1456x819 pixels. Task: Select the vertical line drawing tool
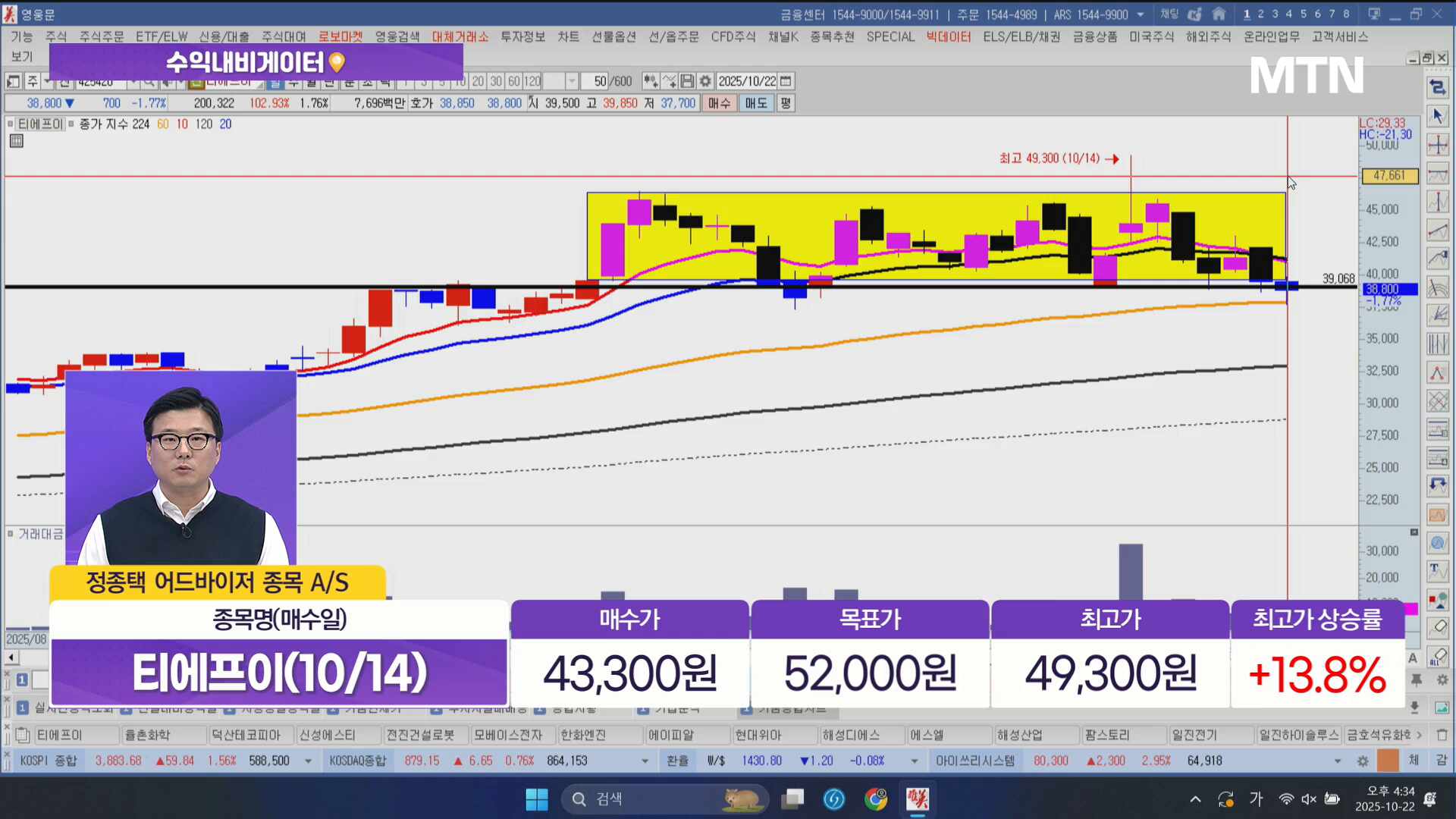[x=1438, y=202]
